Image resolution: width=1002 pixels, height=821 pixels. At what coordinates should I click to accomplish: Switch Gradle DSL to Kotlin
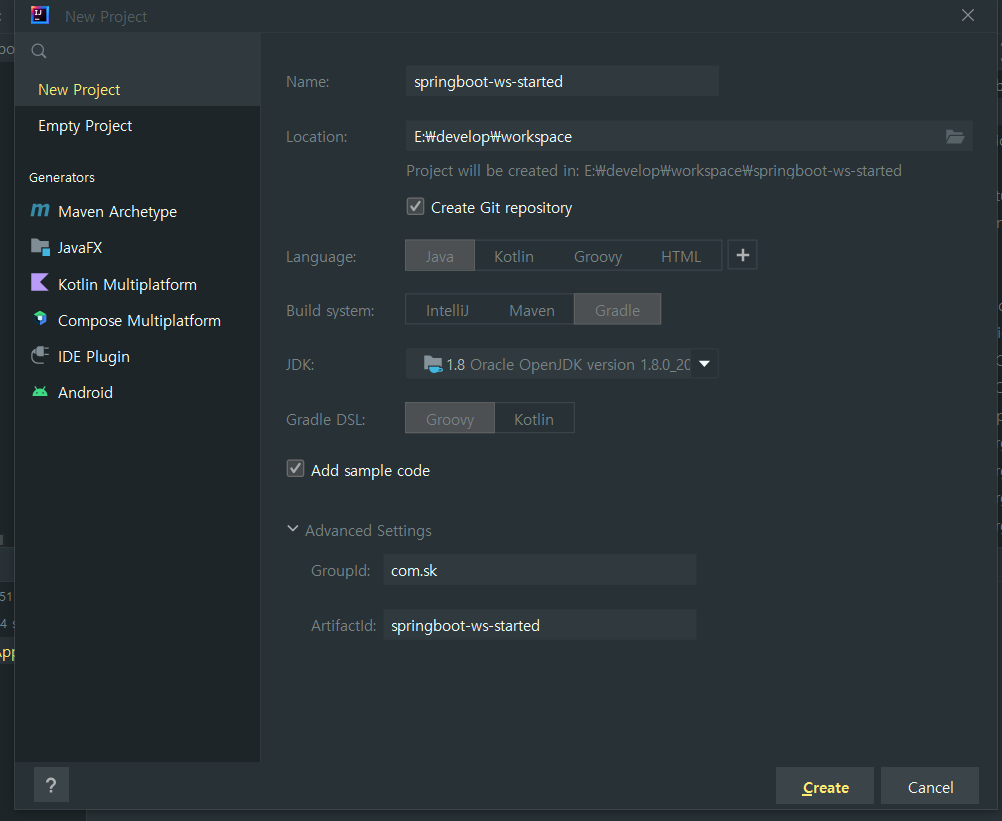coord(534,419)
